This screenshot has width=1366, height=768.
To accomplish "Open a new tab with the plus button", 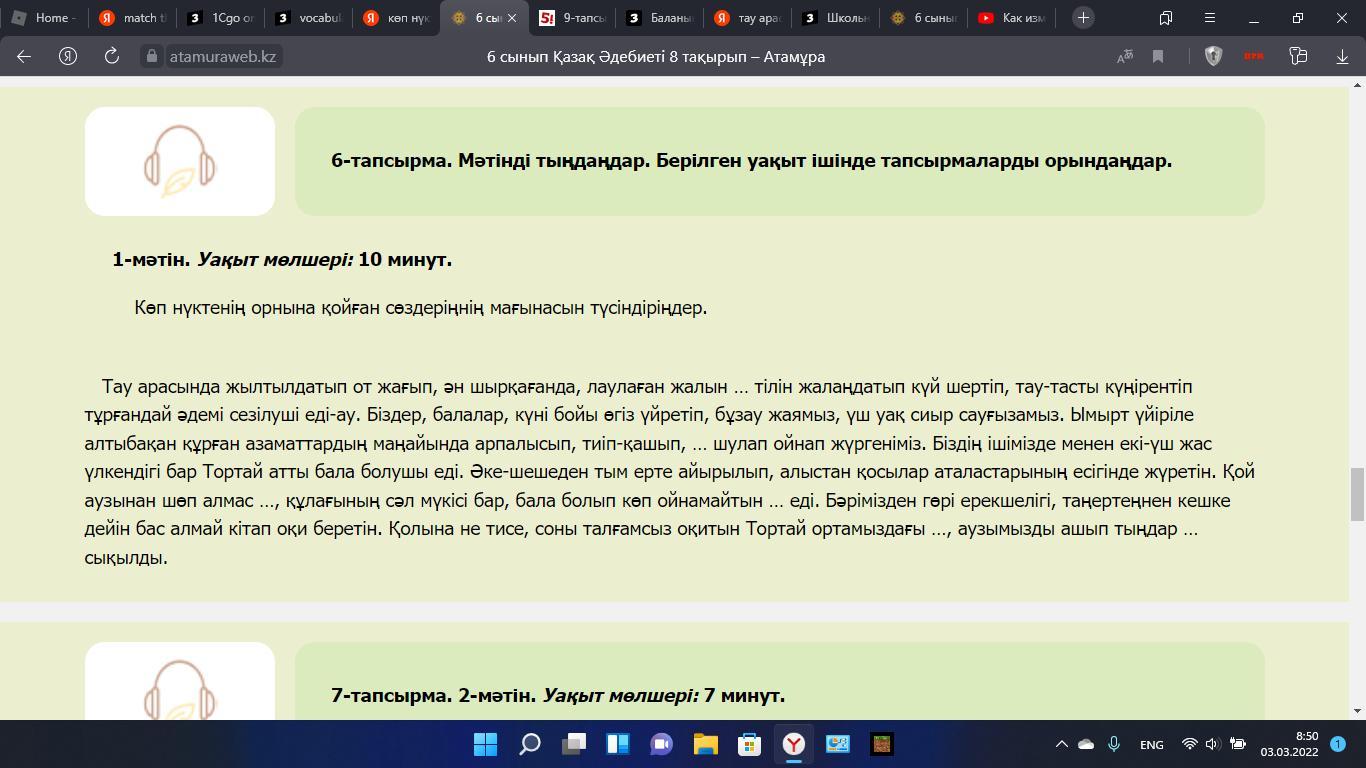I will 1083,17.
